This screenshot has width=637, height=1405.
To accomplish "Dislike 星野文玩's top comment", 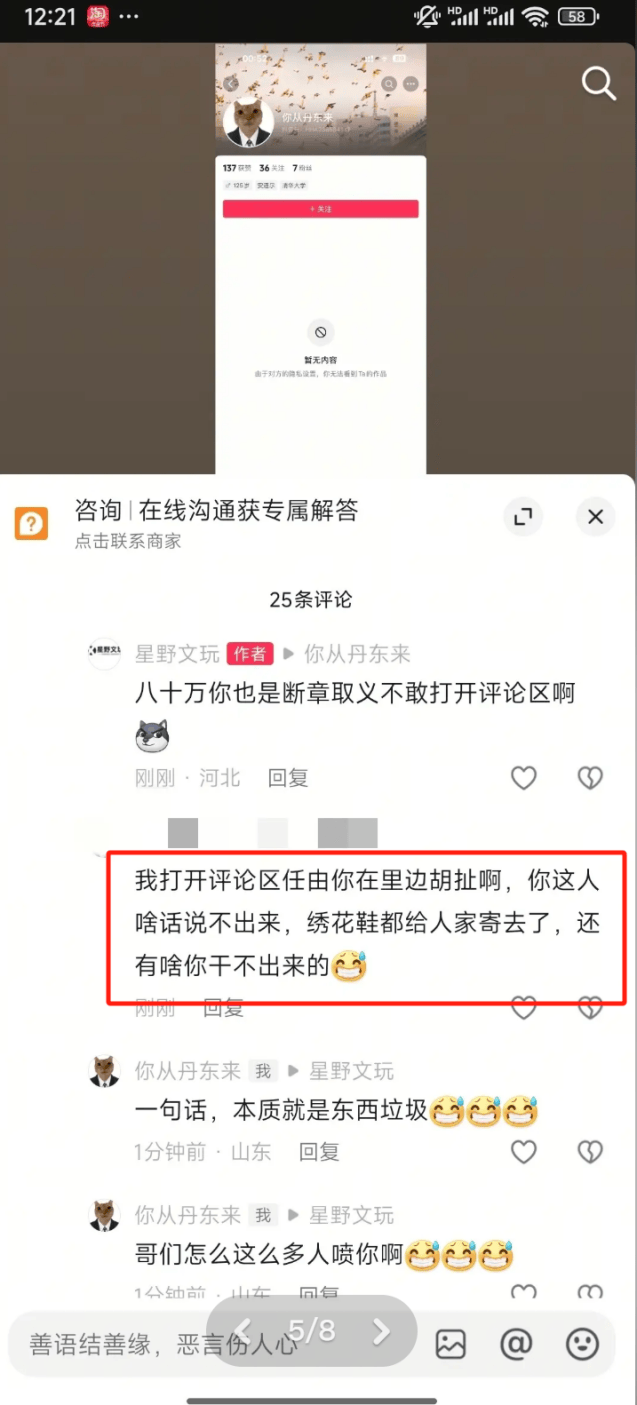I will coord(590,778).
